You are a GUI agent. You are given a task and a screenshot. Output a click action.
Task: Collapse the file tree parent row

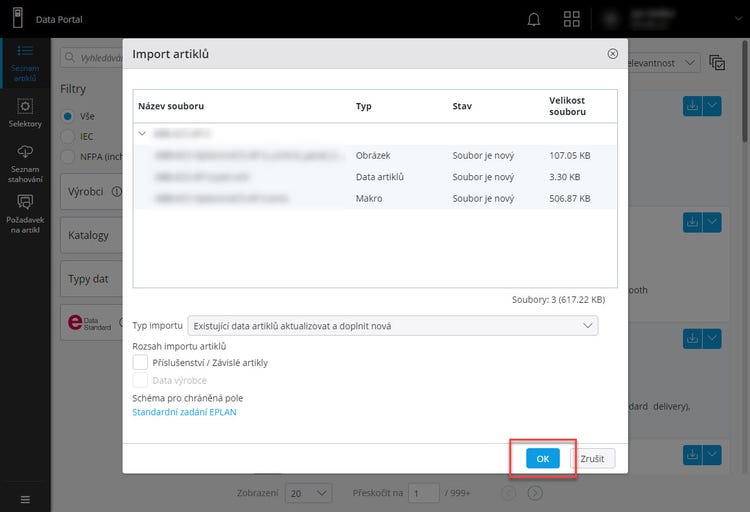[x=143, y=132]
